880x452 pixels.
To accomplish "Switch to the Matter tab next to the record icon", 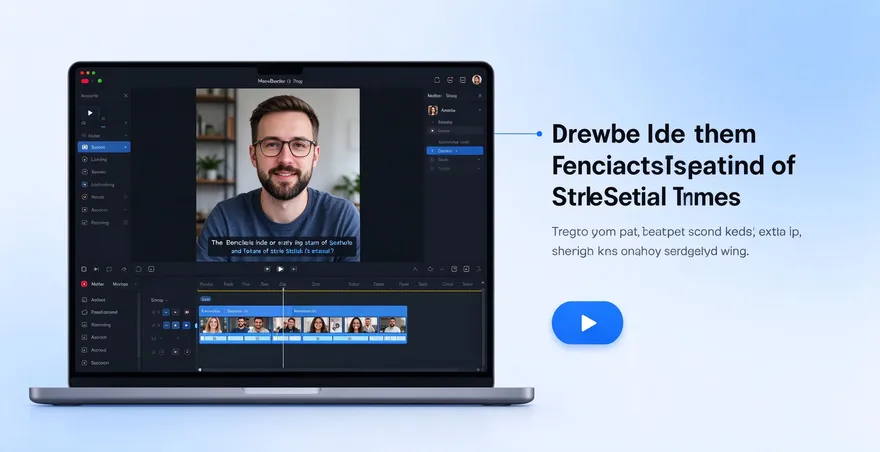I will tap(98, 284).
